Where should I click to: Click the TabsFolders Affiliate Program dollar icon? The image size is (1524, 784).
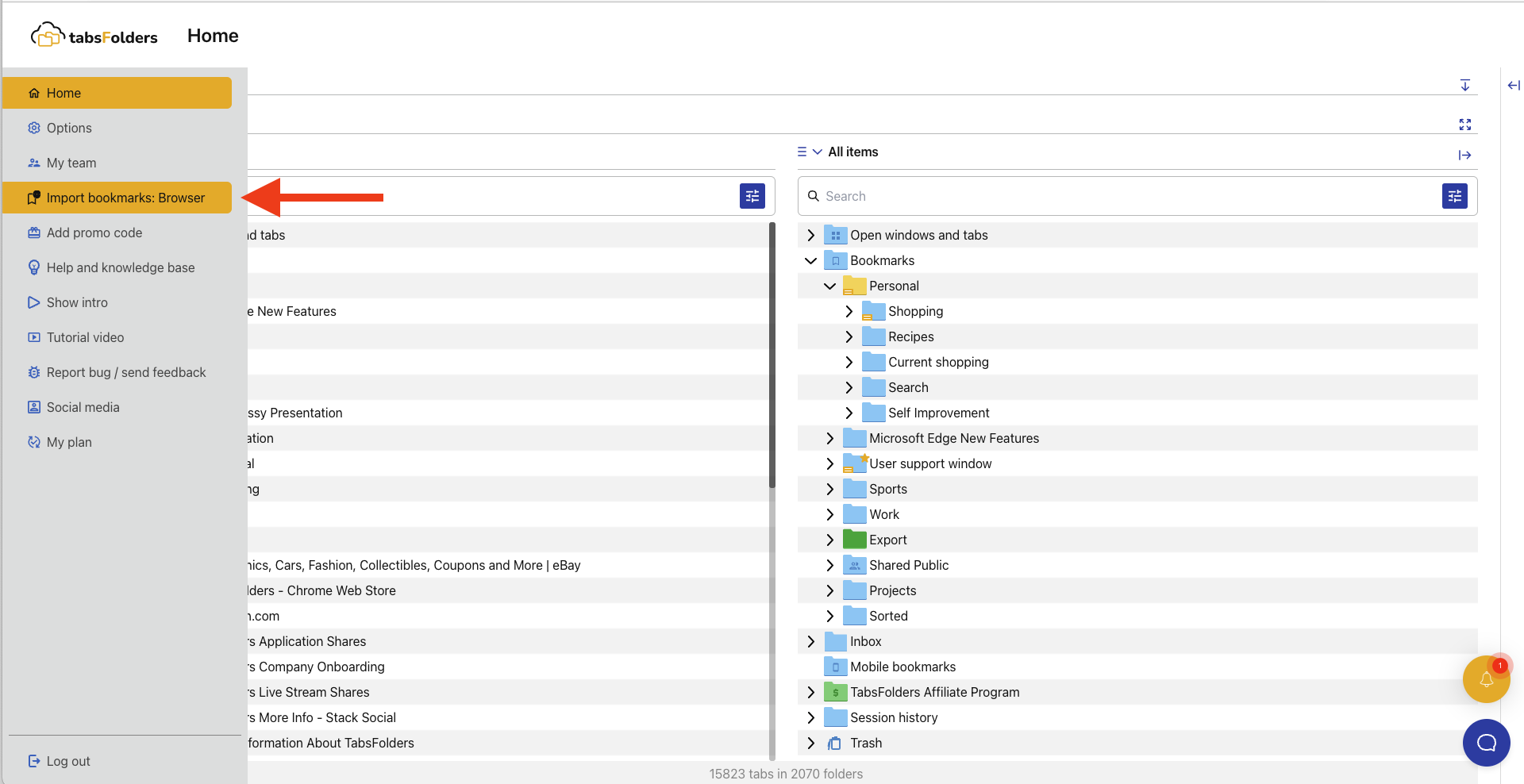835,692
